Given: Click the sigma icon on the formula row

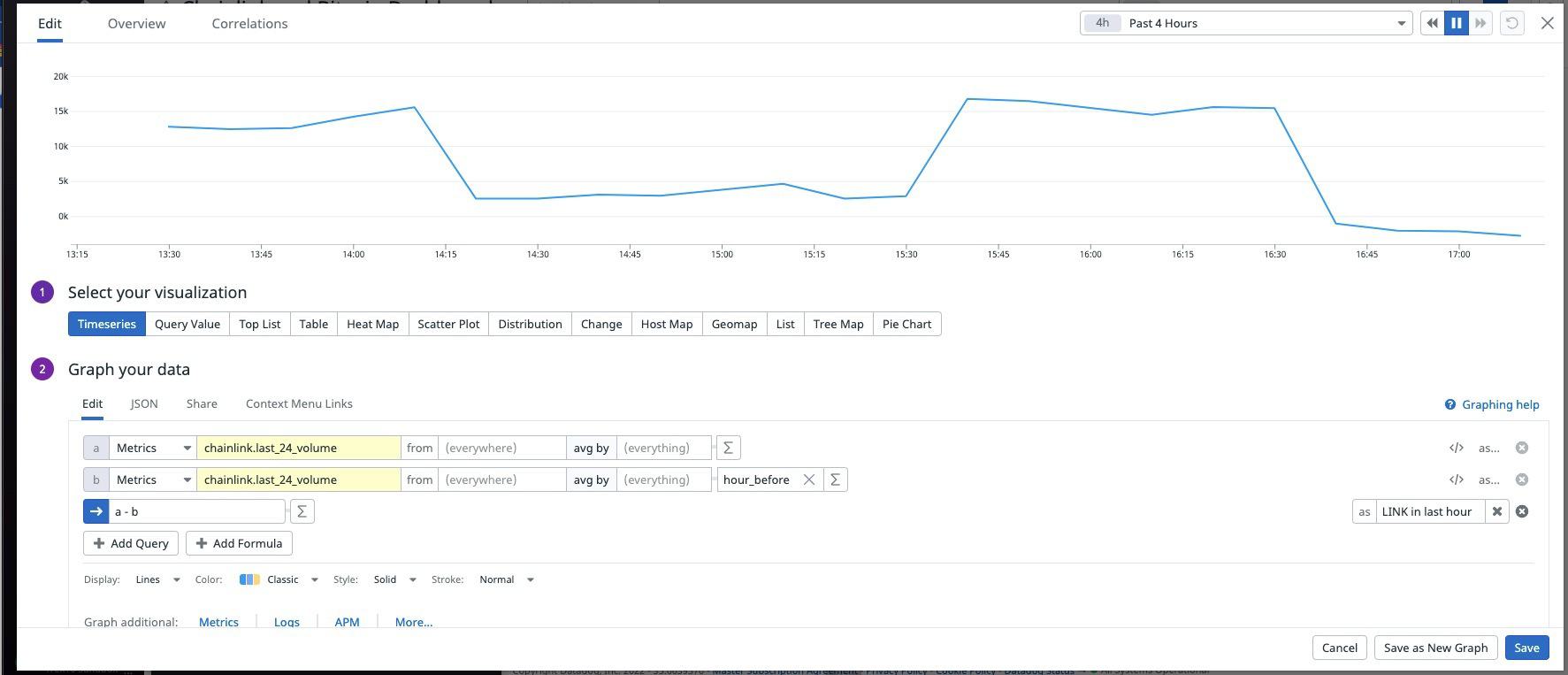Looking at the screenshot, I should 302,511.
